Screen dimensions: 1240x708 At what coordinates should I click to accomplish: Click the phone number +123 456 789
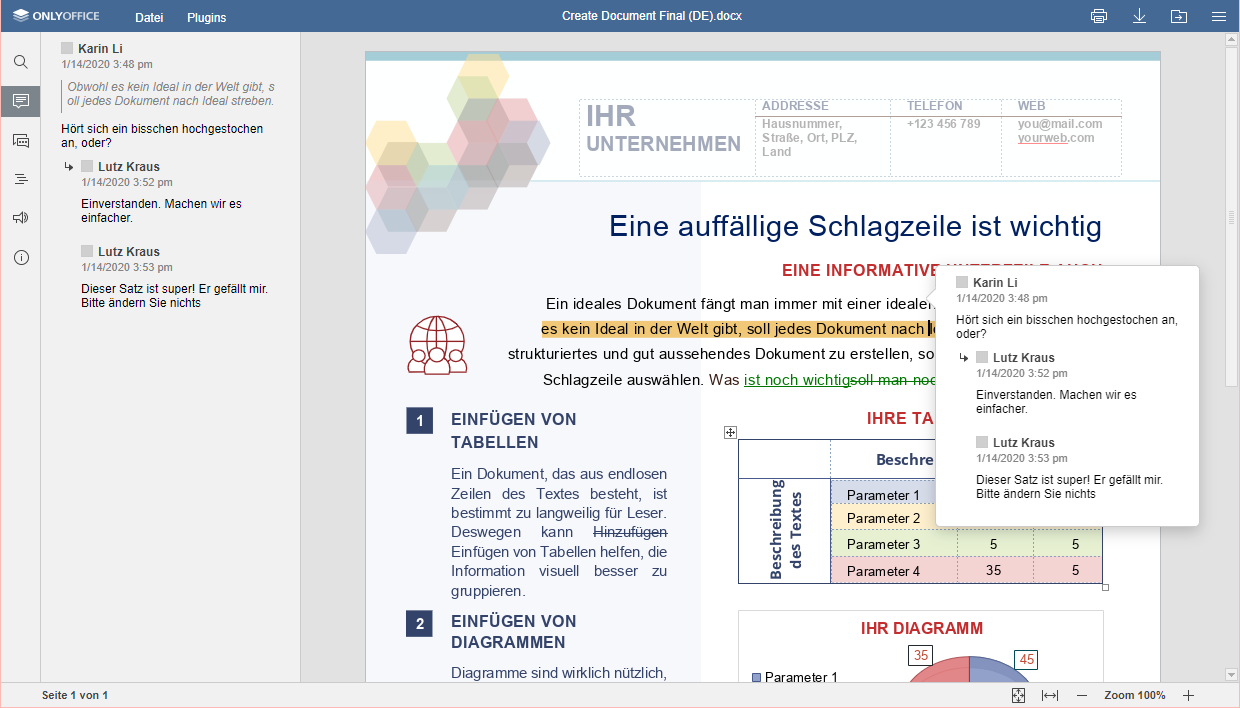944,124
